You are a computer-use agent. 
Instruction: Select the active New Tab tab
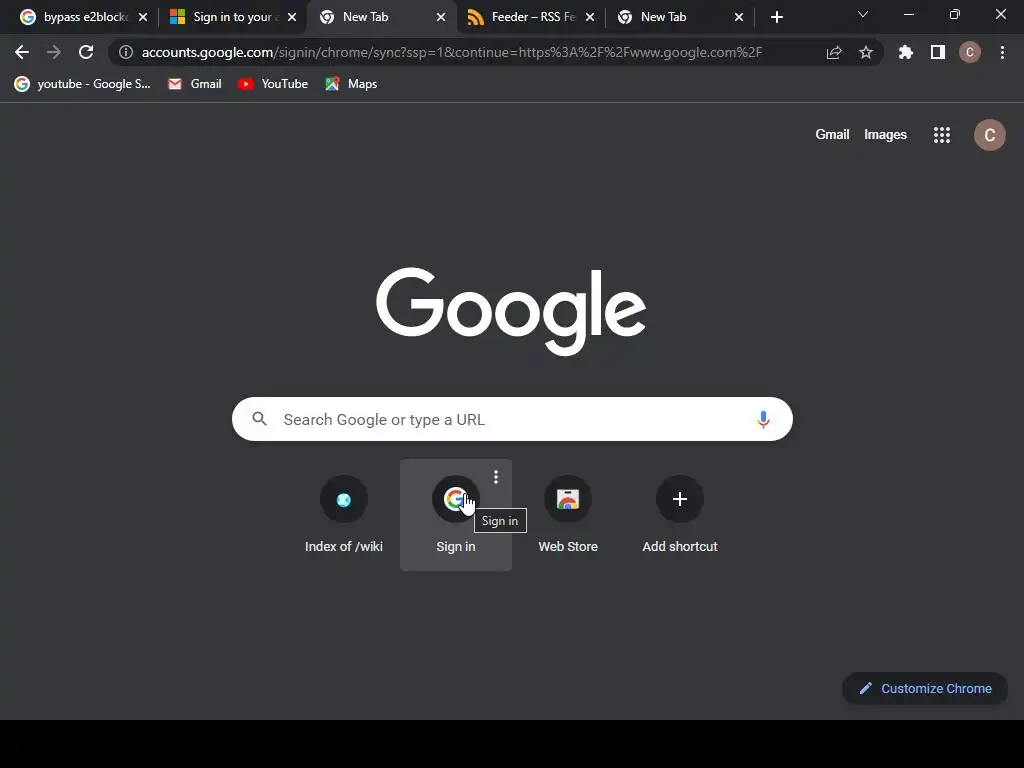pos(381,17)
